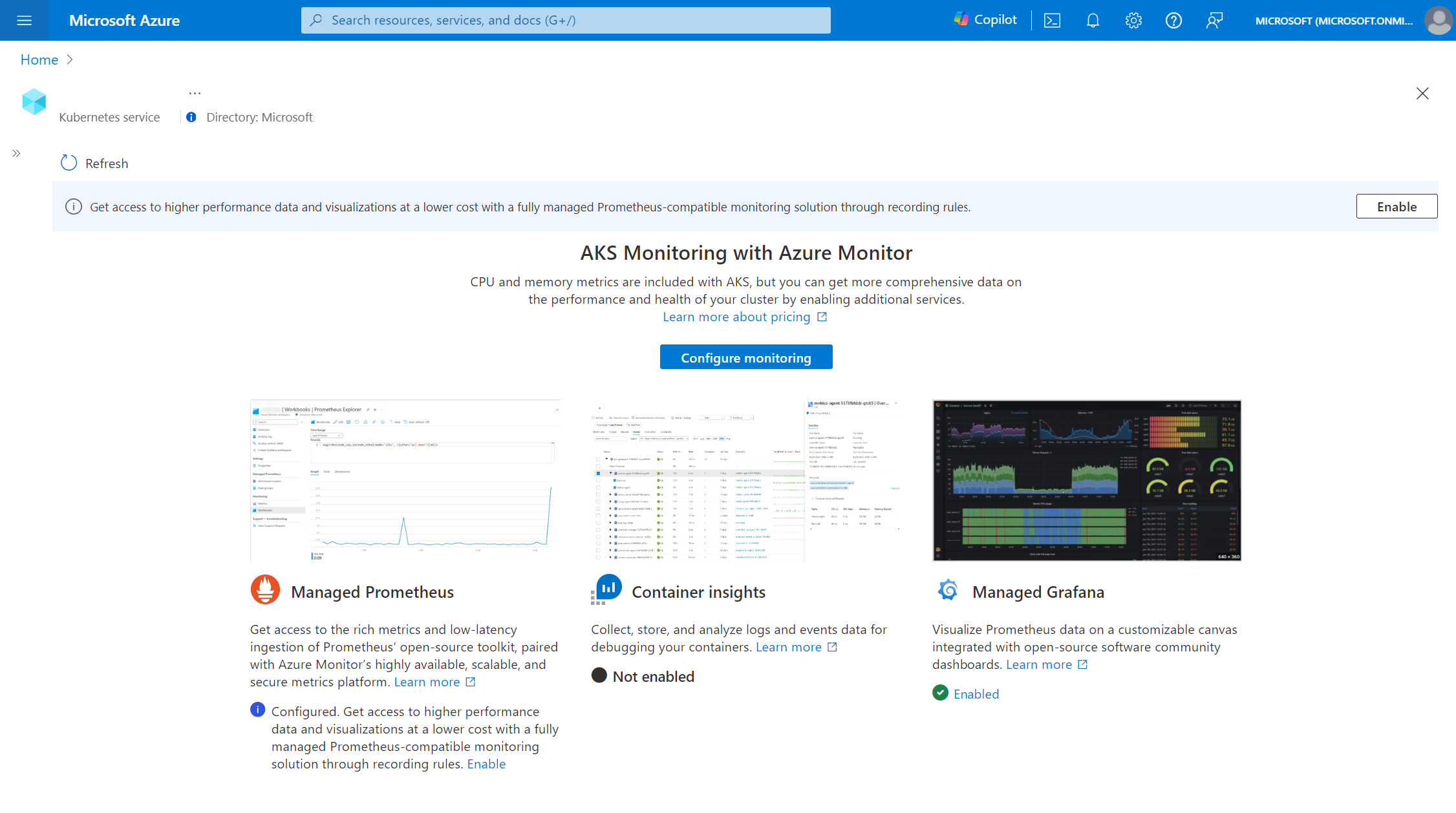This screenshot has height=813, width=1456.
Task: Enable the Prometheus-compatible monitoring solution
Action: tap(1396, 206)
